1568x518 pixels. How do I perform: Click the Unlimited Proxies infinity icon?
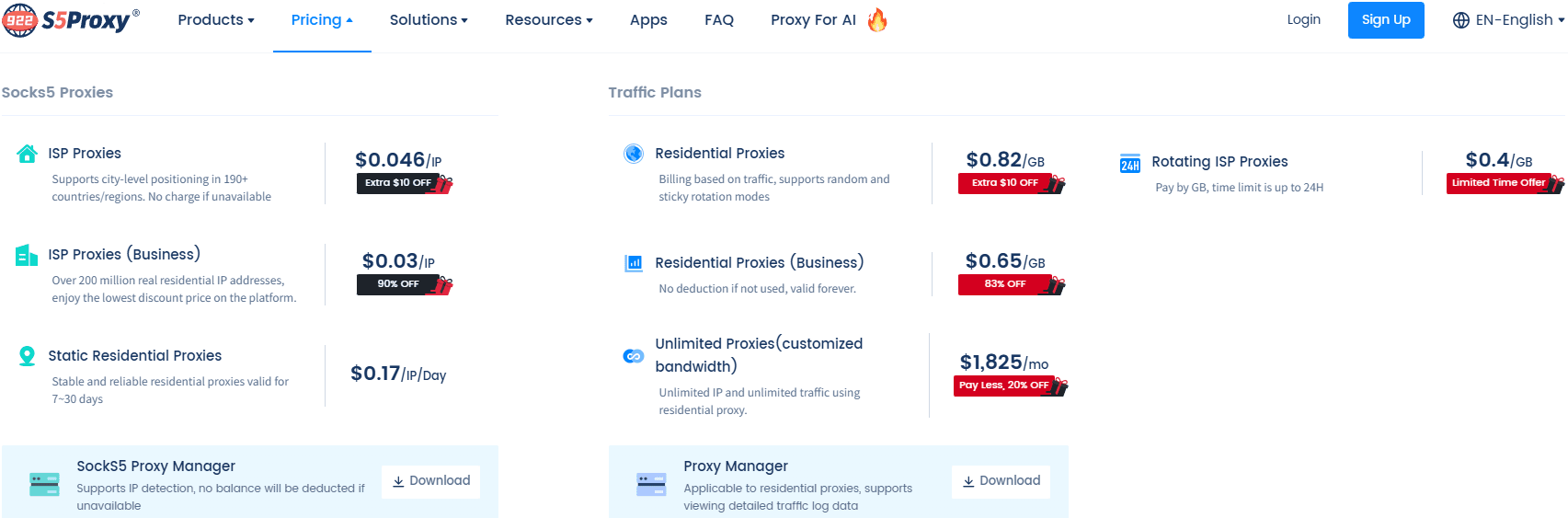[634, 356]
